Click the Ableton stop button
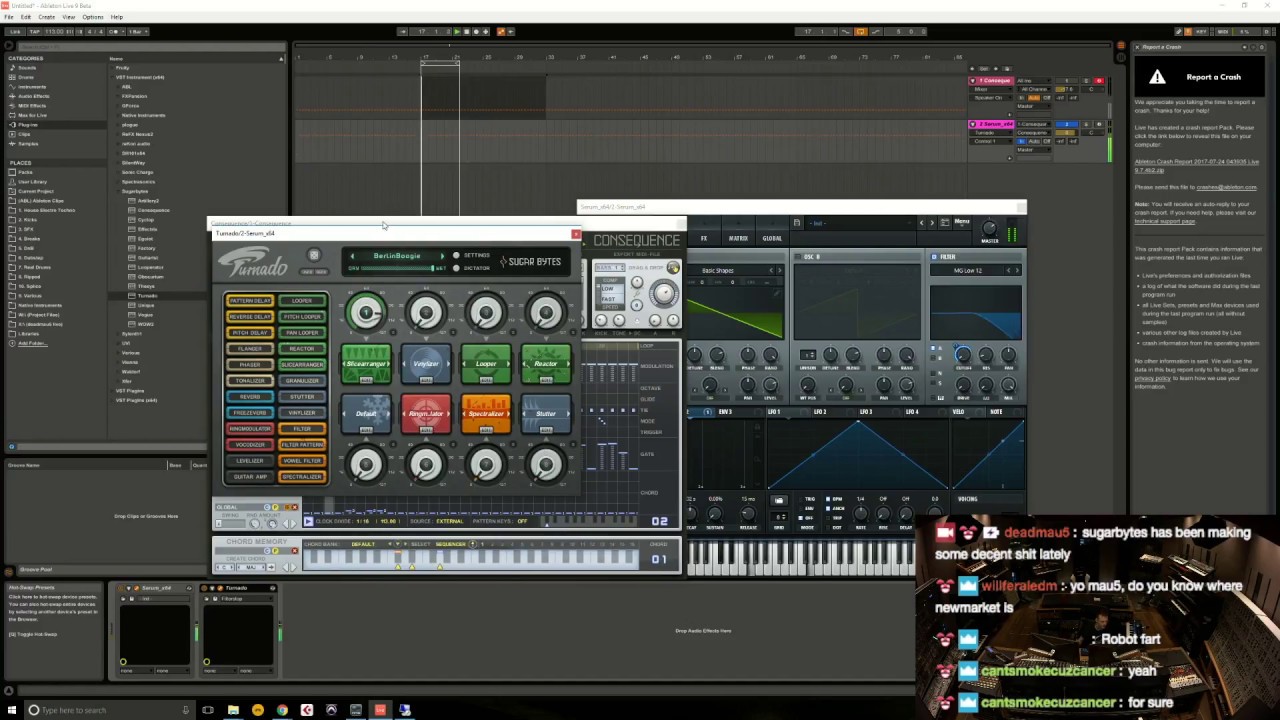Viewport: 1280px width, 720px height. pos(466,31)
